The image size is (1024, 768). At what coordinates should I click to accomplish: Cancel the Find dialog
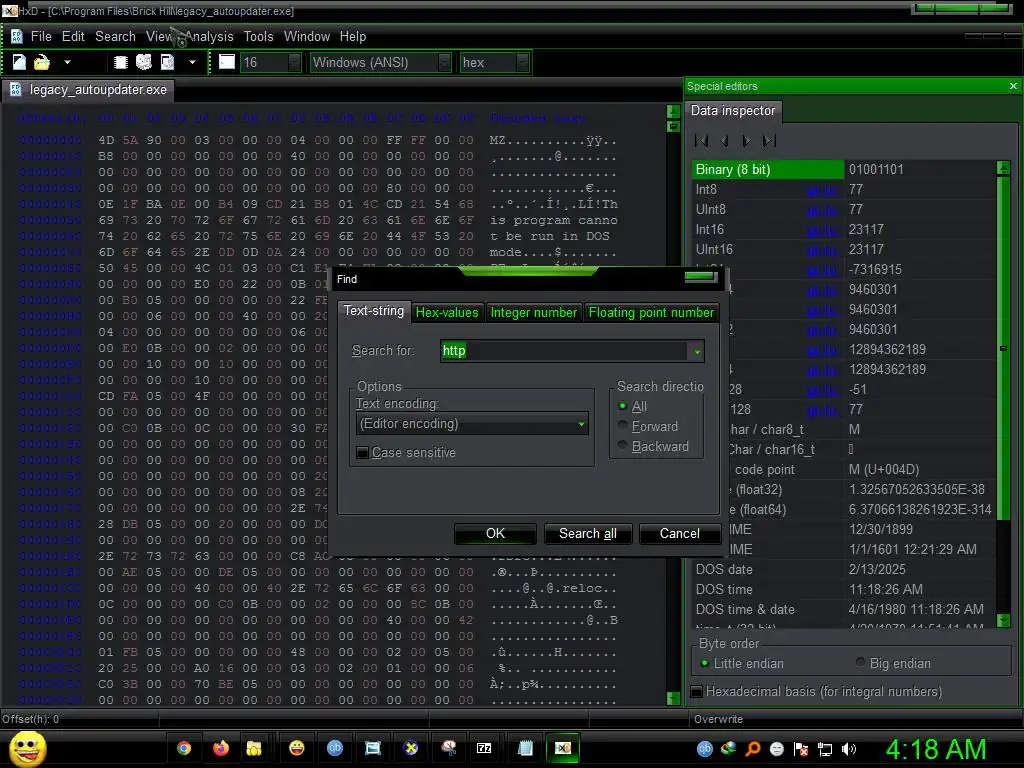pyautogui.click(x=679, y=534)
